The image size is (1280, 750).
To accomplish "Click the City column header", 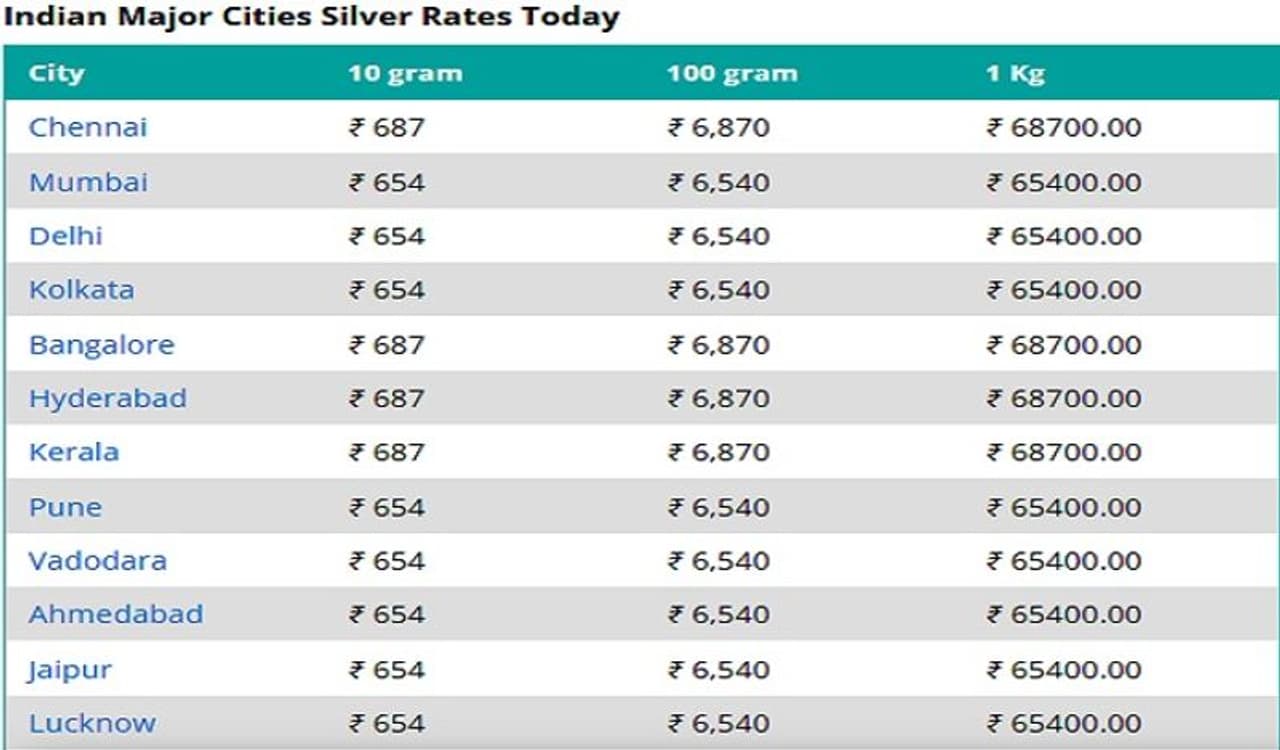I will (56, 74).
